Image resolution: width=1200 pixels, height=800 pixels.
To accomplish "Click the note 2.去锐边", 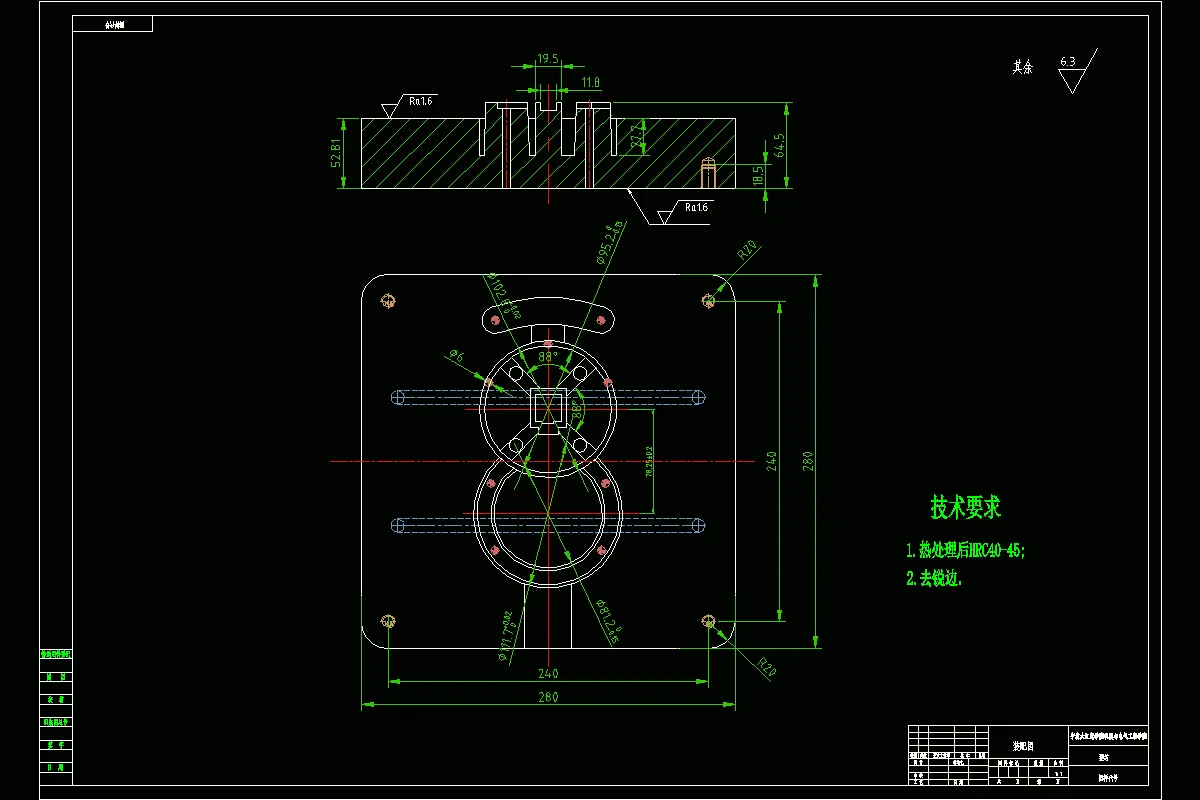I will coord(934,578).
